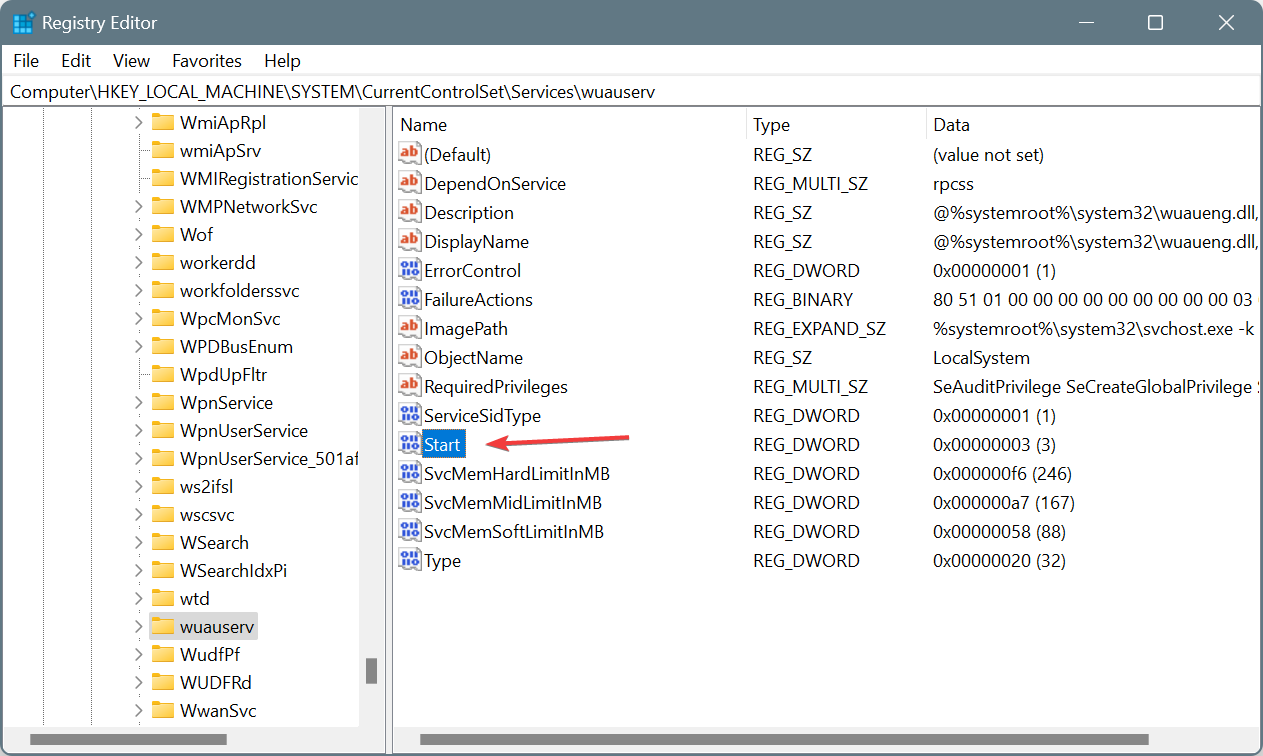
Task: Open the File menu
Action: 26,61
